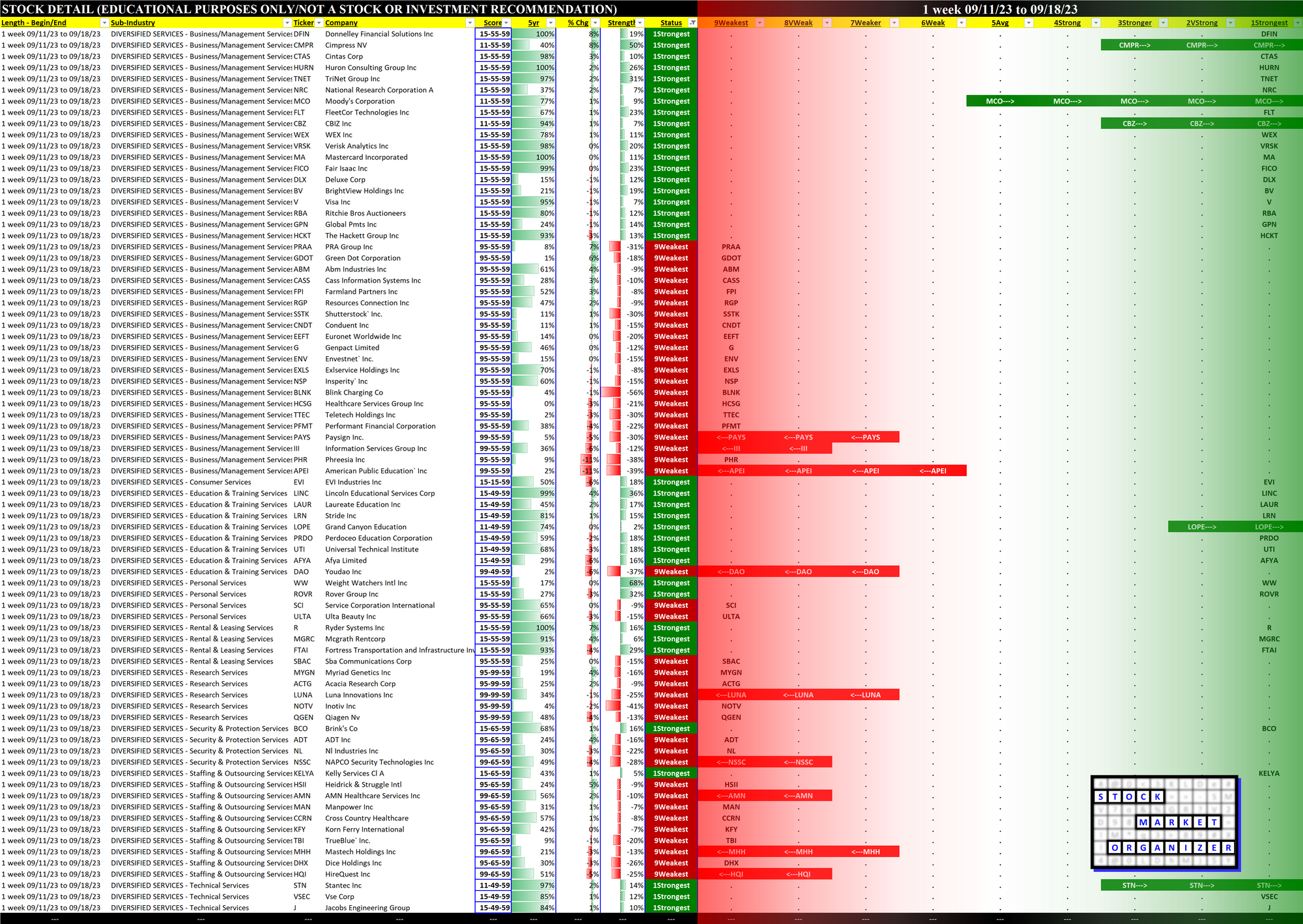Open the 5yr column filter arrow

(551, 23)
